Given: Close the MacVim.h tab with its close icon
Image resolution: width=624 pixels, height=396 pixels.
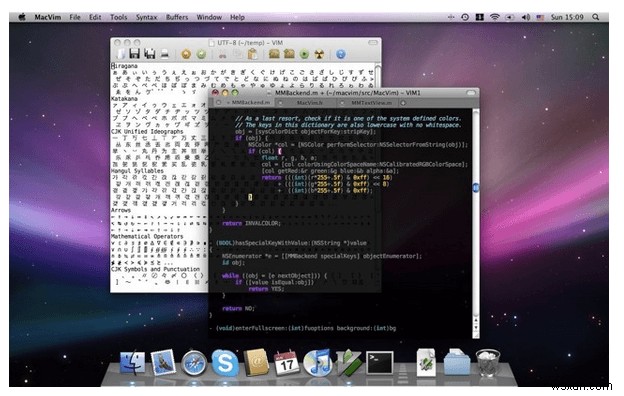Looking at the screenshot, I should pos(280,103).
